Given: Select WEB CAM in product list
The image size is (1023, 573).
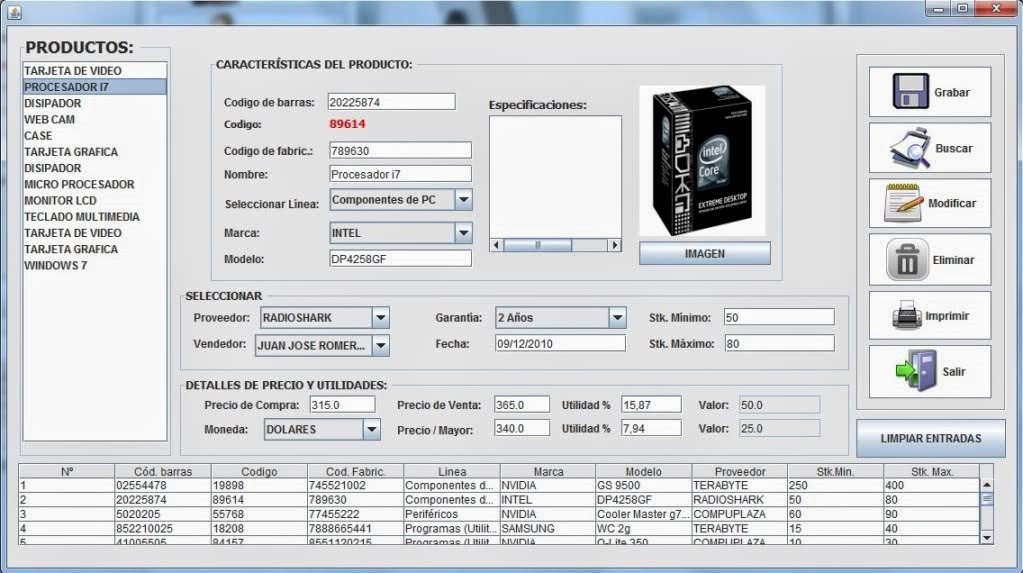Looking at the screenshot, I should (x=95, y=119).
